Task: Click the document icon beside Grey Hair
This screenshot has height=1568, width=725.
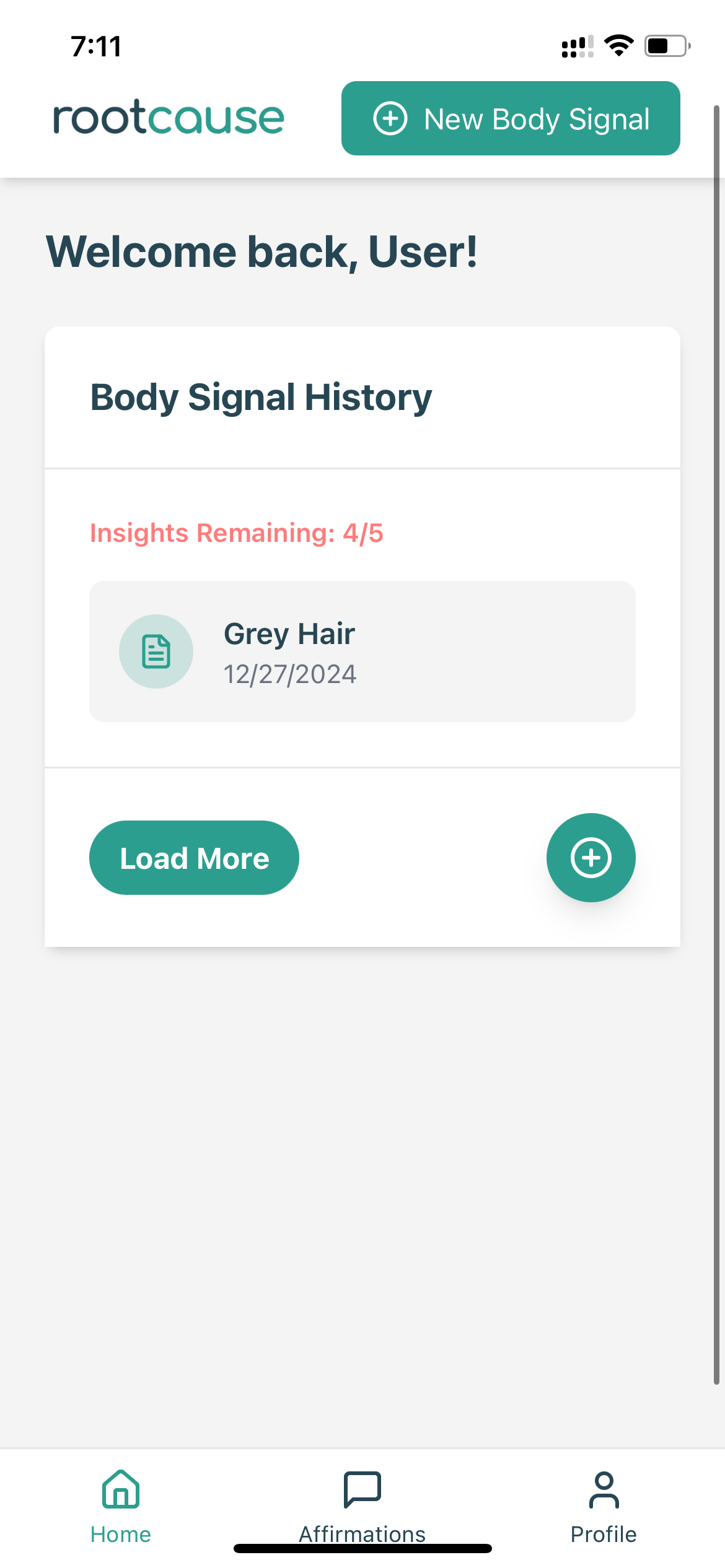Action: point(156,651)
